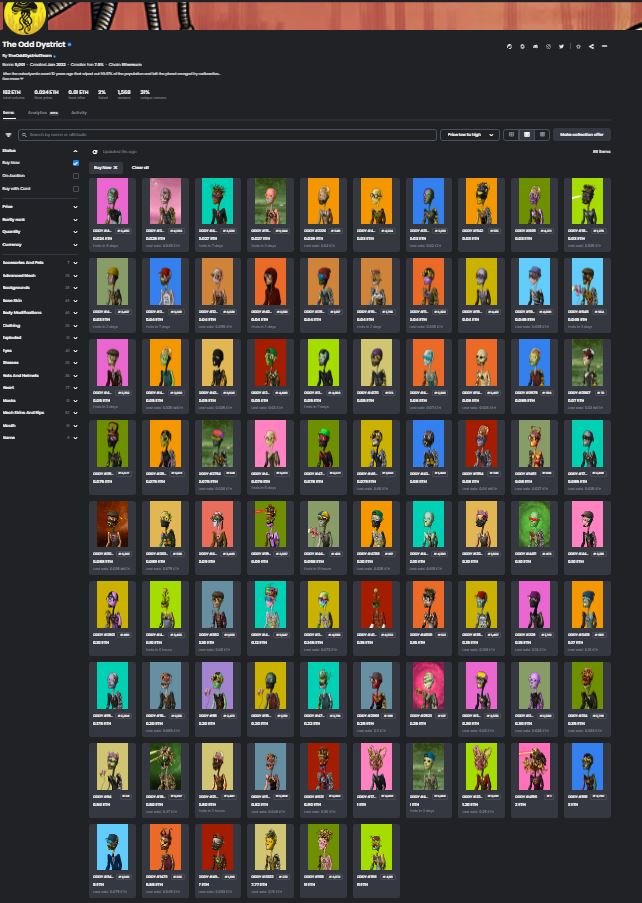Click the share collection icon
Image resolution: width=642 pixels, height=903 pixels.
pos(591,47)
